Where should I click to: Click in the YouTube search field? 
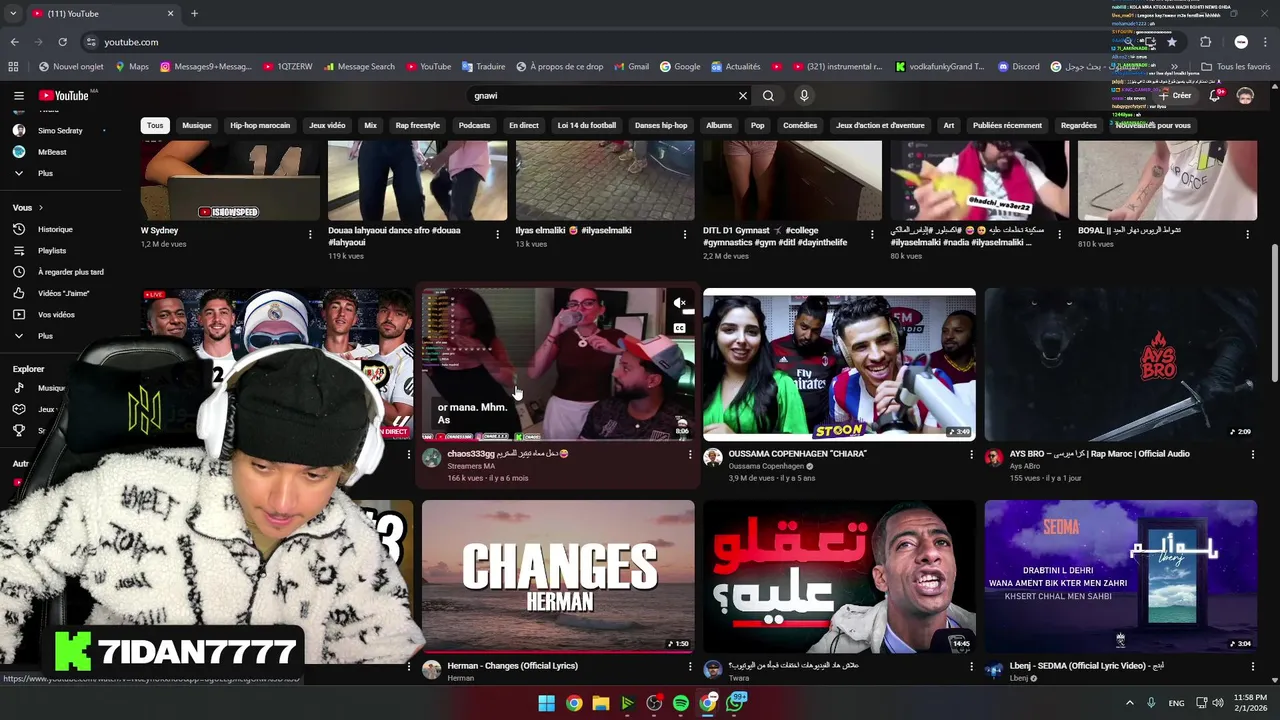click(600, 96)
